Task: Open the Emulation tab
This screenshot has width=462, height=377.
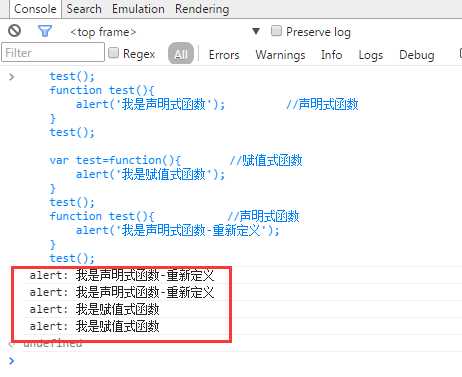Action: point(138,9)
